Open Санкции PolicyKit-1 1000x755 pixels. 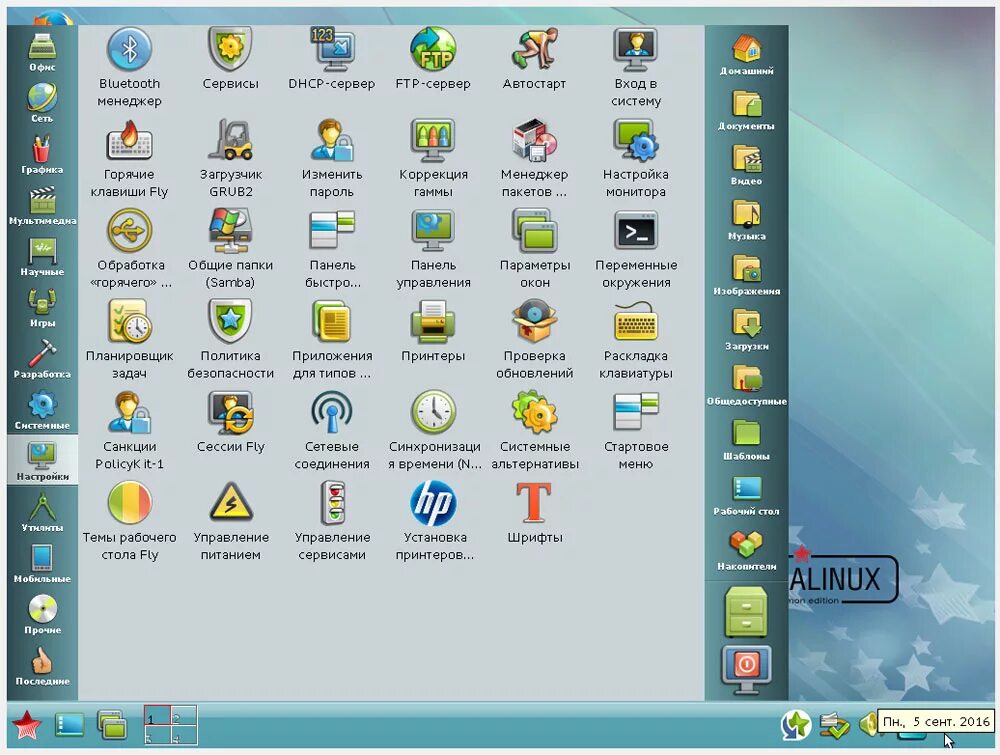[129, 430]
